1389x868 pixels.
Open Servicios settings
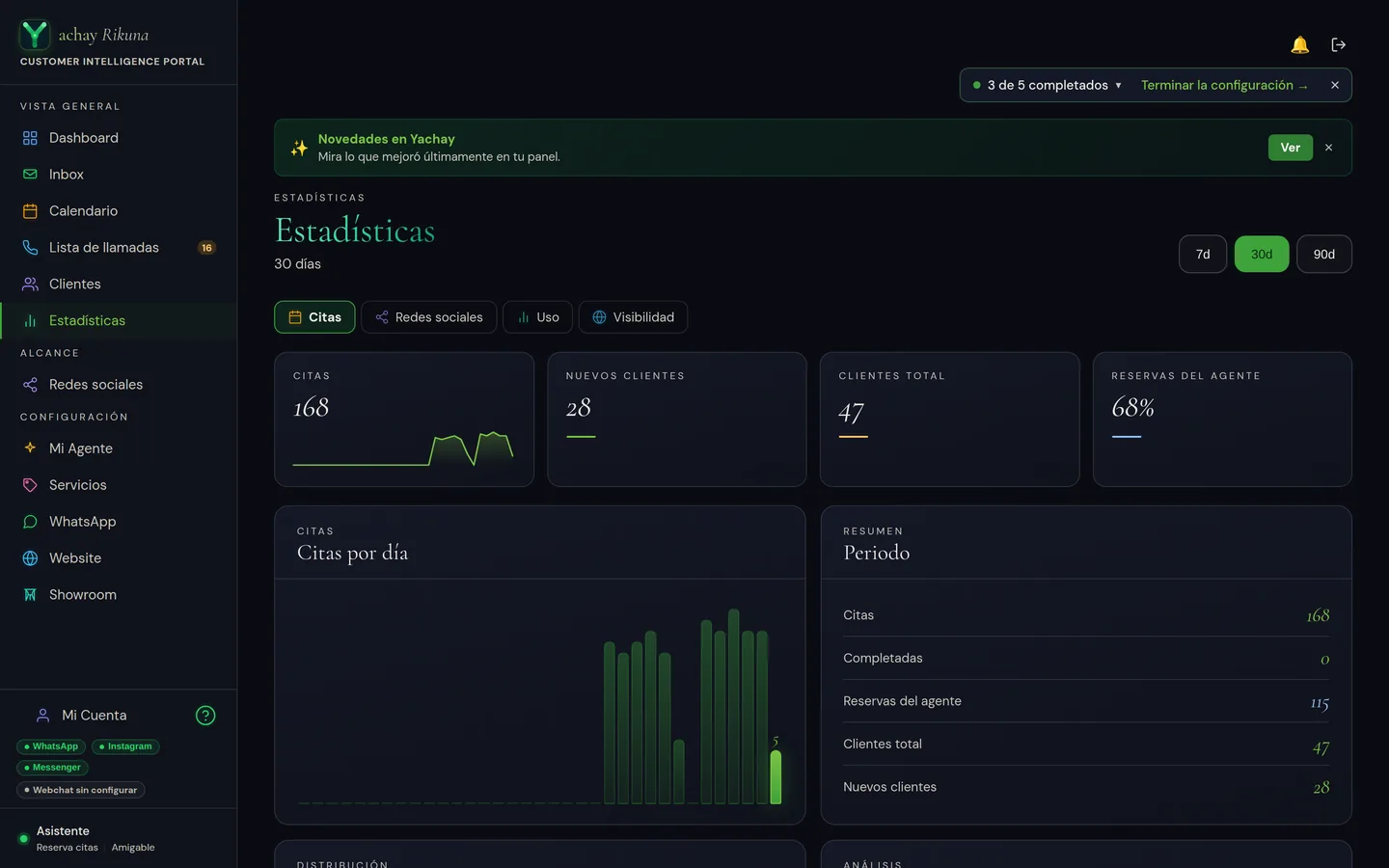pos(119,485)
